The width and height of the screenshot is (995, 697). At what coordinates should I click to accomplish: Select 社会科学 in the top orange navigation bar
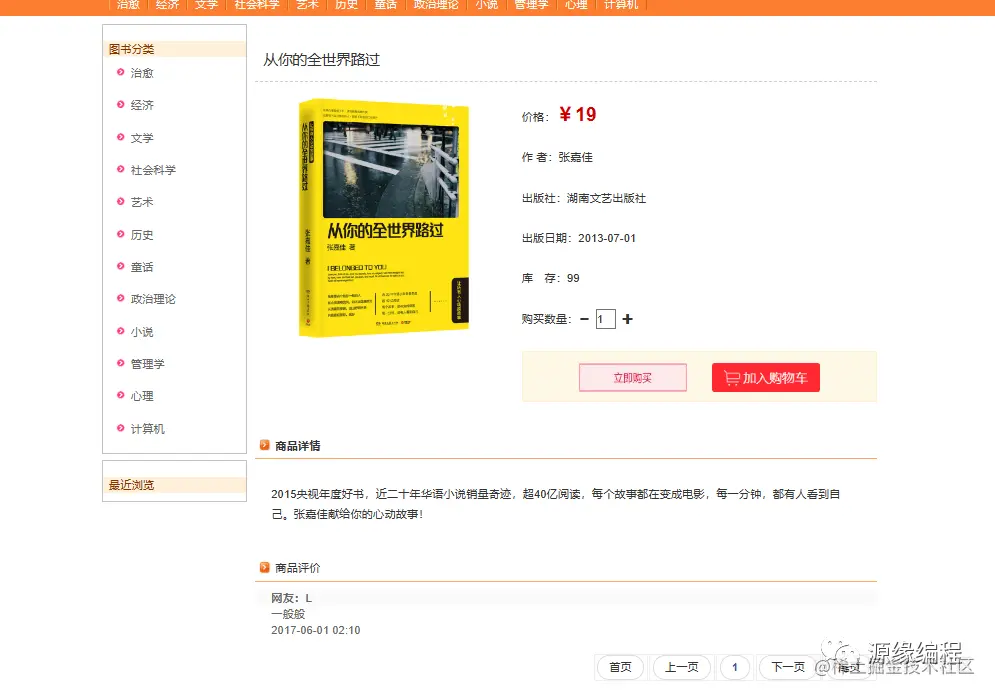257,4
